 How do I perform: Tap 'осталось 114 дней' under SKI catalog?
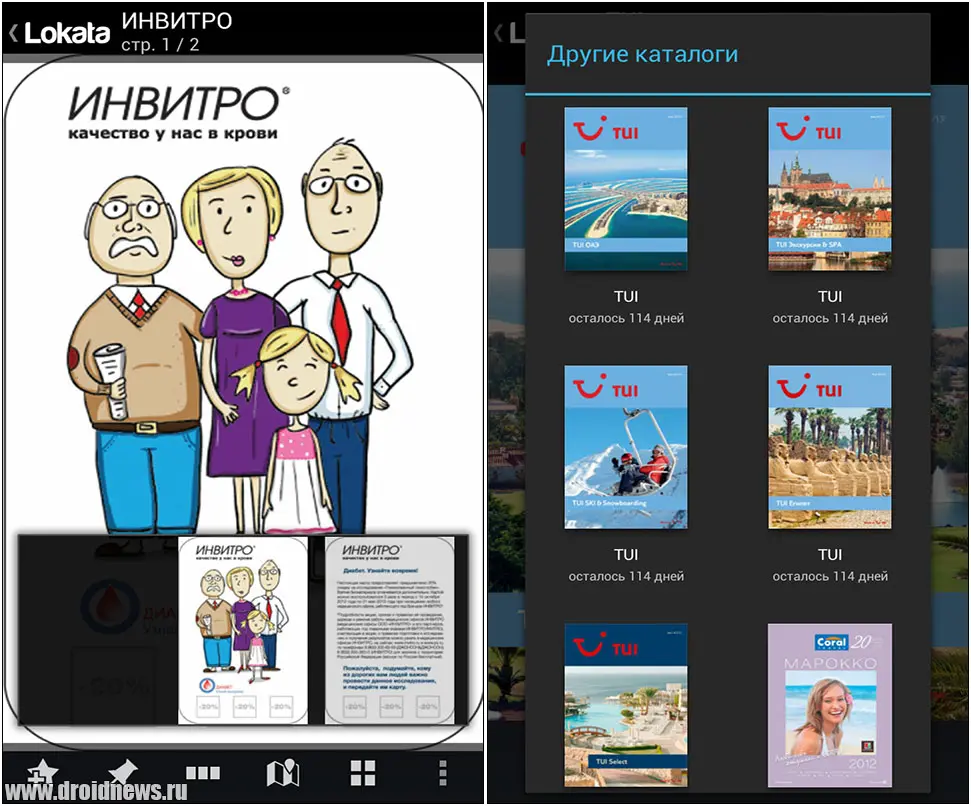[x=626, y=576]
